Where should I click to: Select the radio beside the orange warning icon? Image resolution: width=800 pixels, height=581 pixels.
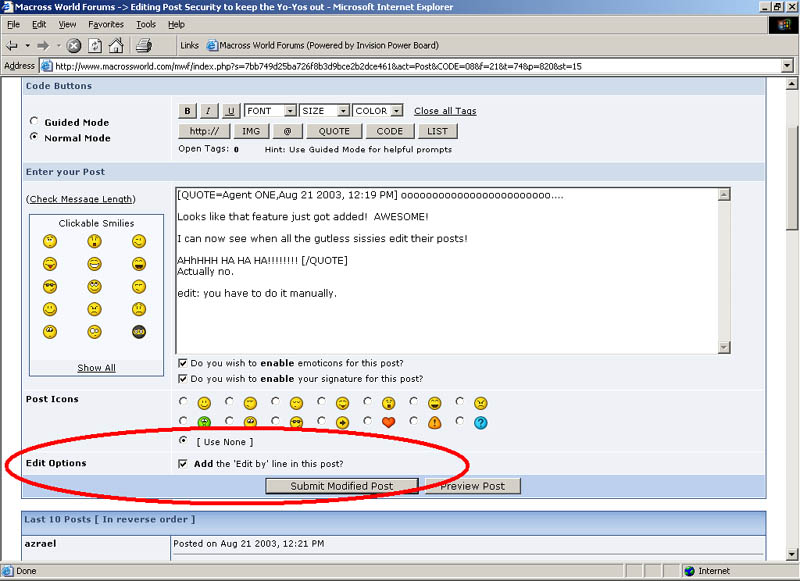[413, 421]
